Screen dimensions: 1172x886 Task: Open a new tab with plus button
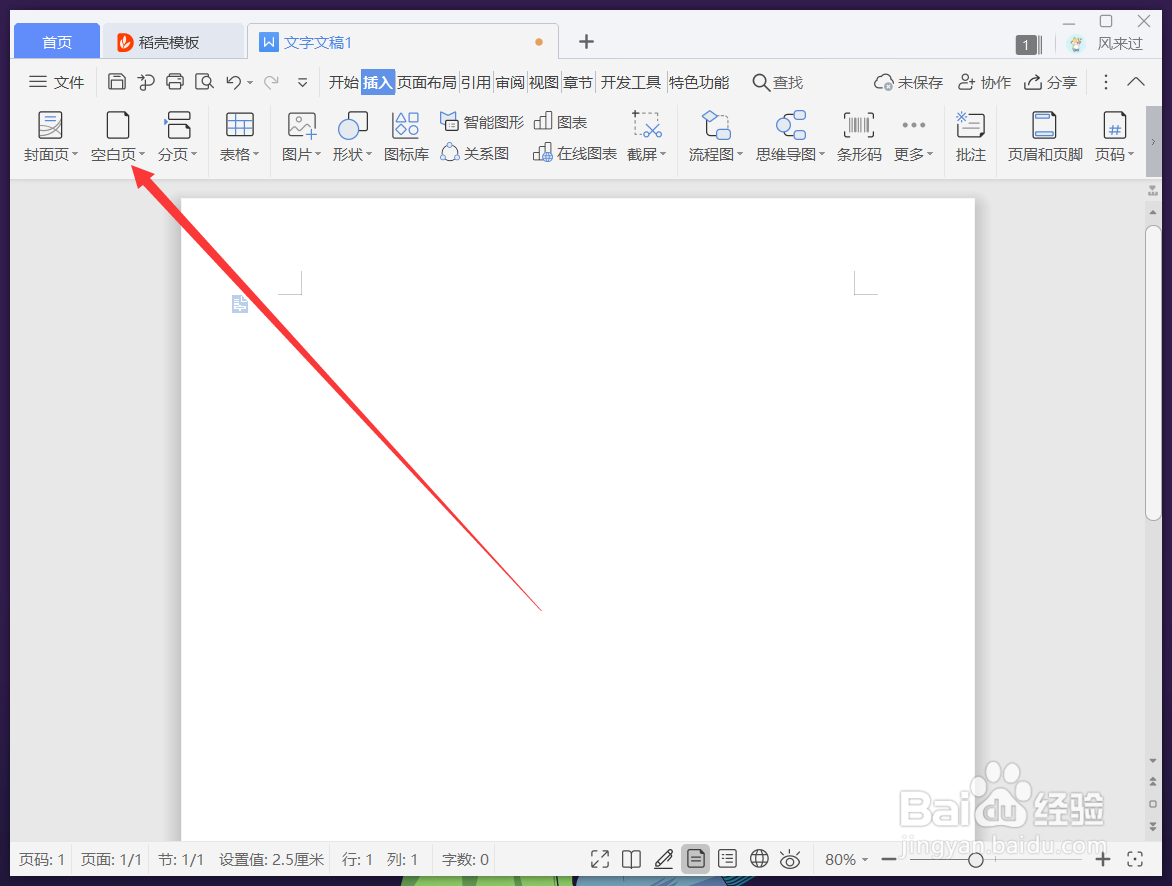(x=586, y=42)
